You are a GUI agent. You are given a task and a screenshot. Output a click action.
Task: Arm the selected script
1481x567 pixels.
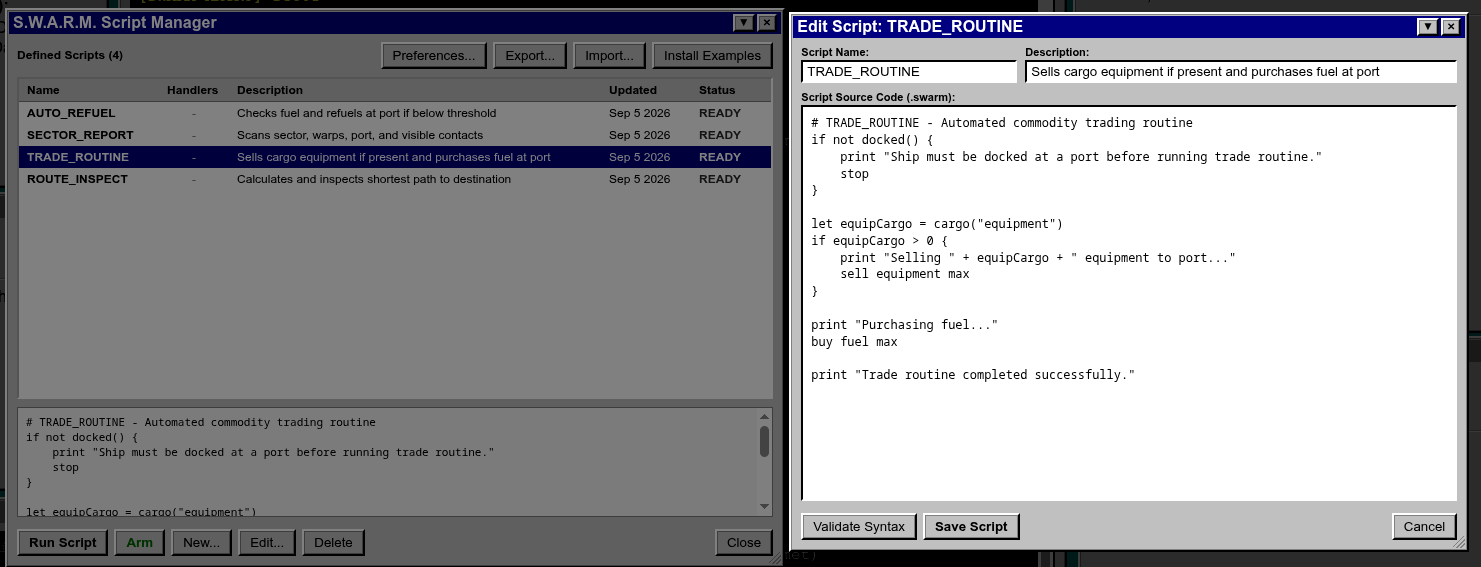pyautogui.click(x=139, y=542)
